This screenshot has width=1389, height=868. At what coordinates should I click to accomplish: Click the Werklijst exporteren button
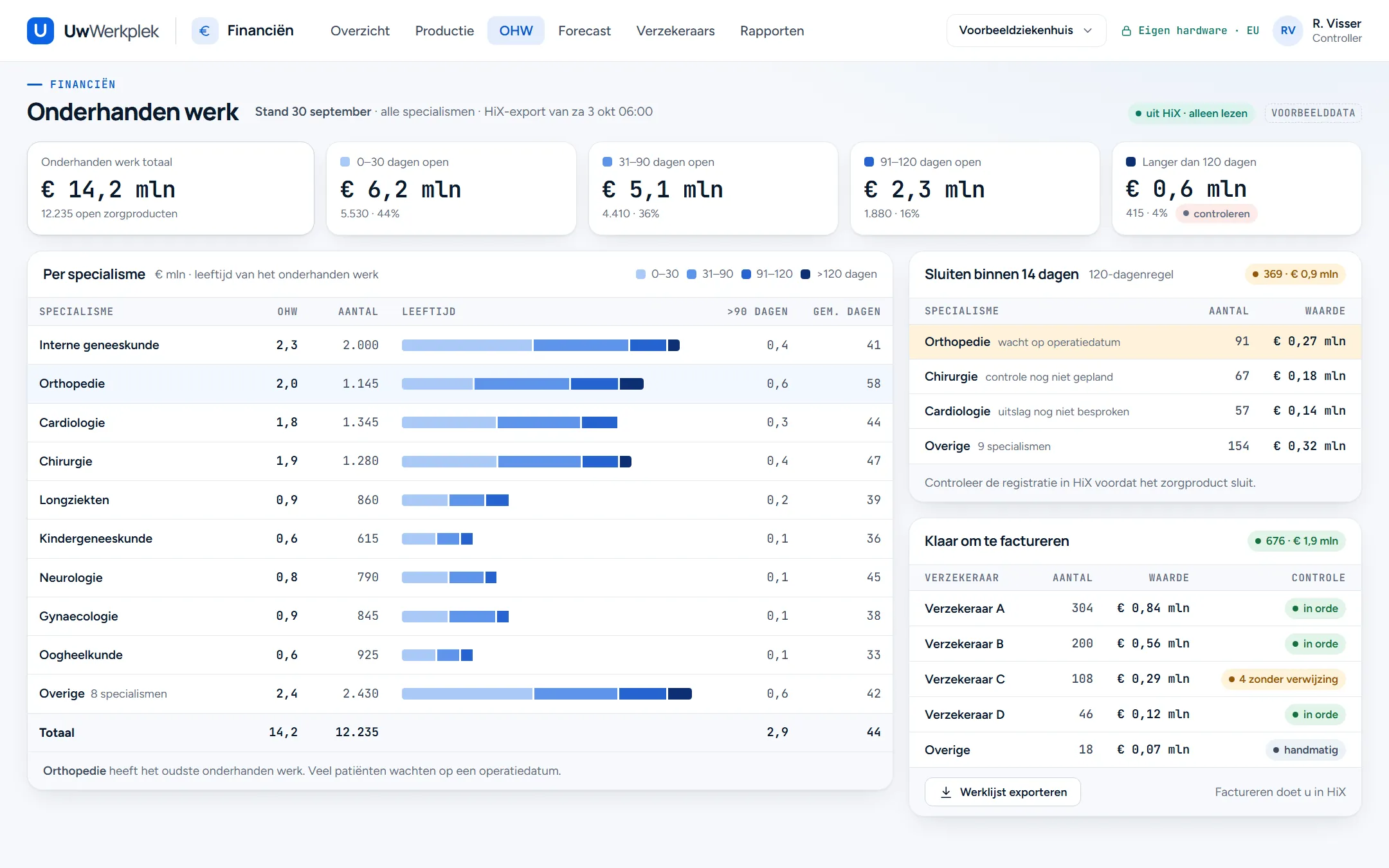coord(1003,792)
